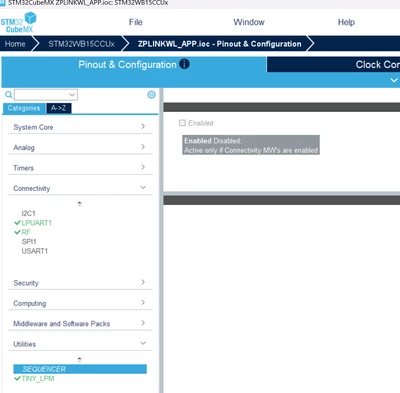Expand System Core category
The image size is (400, 393).
pyautogui.click(x=80, y=127)
